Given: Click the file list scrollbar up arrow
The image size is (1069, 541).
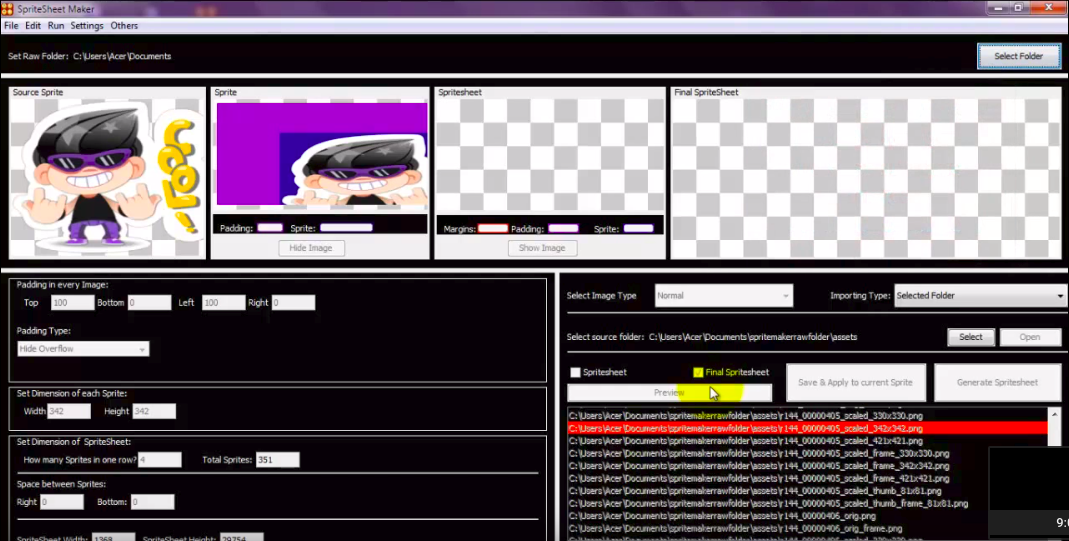Looking at the screenshot, I should click(x=1055, y=414).
